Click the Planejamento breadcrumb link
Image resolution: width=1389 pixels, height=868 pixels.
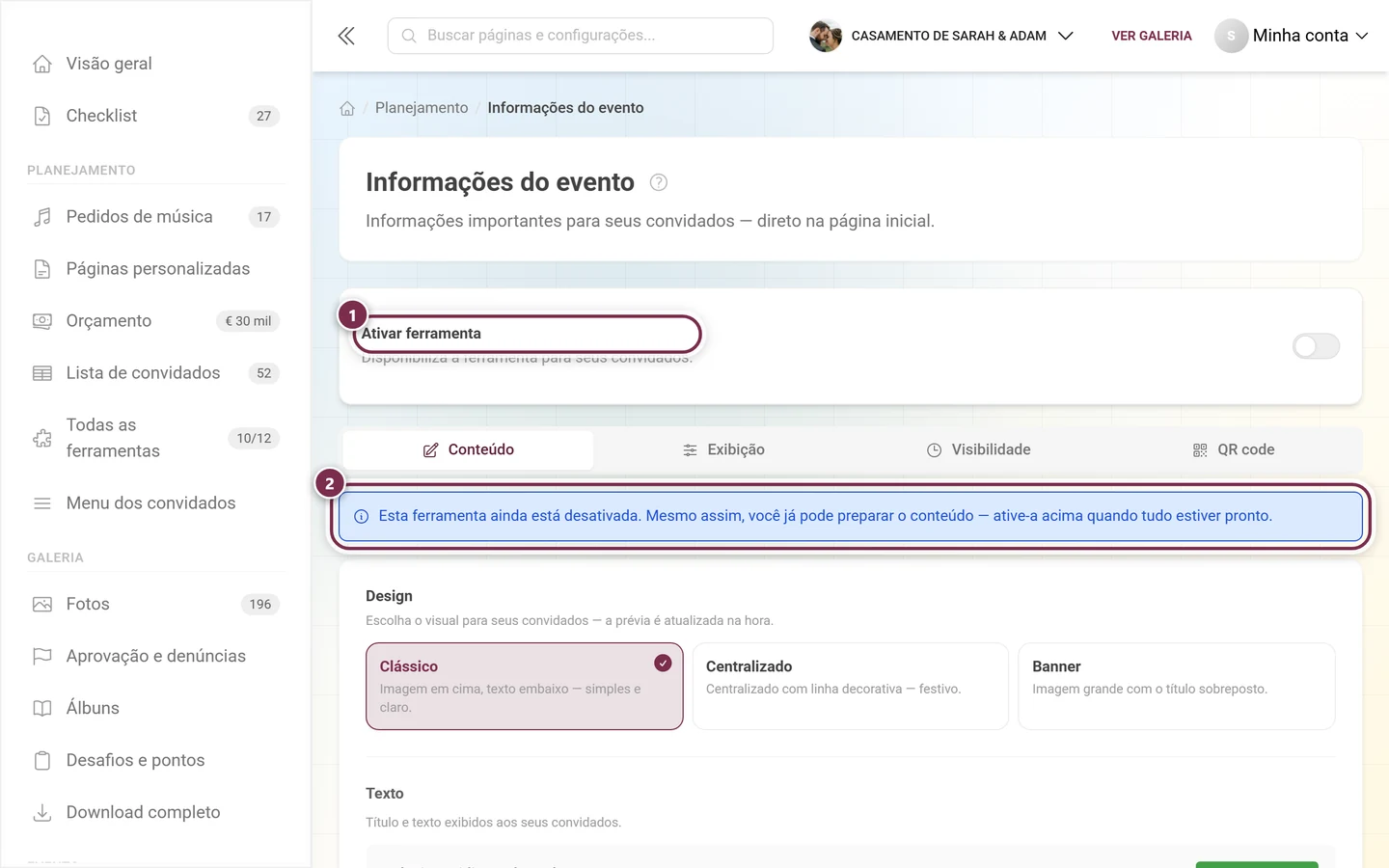pyautogui.click(x=422, y=108)
